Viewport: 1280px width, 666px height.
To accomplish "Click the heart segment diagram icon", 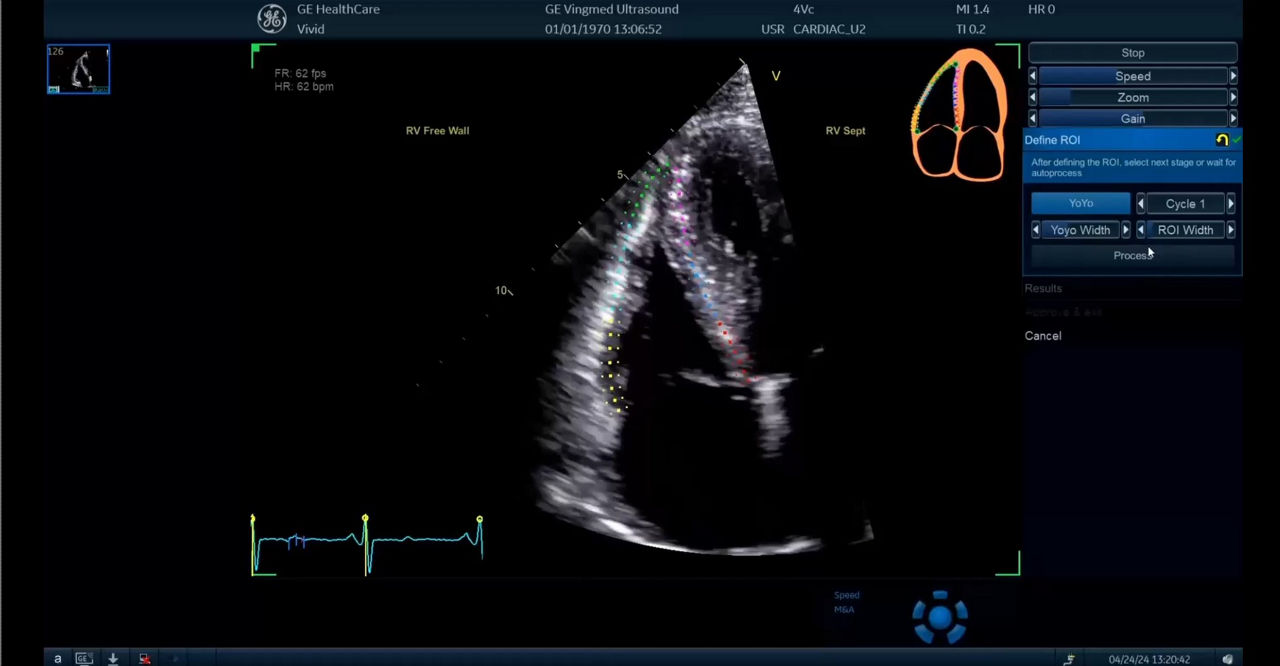I will (x=959, y=115).
